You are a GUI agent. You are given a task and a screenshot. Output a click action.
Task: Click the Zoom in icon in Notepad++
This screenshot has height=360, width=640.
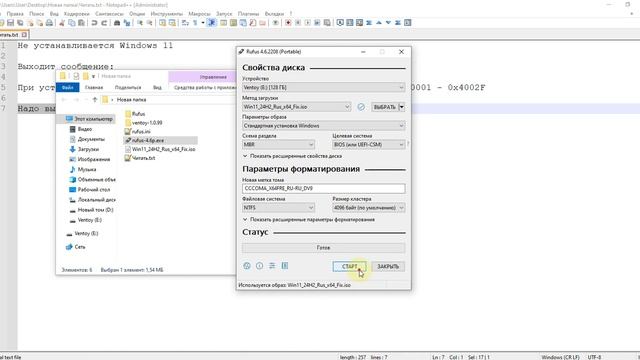click(140, 23)
